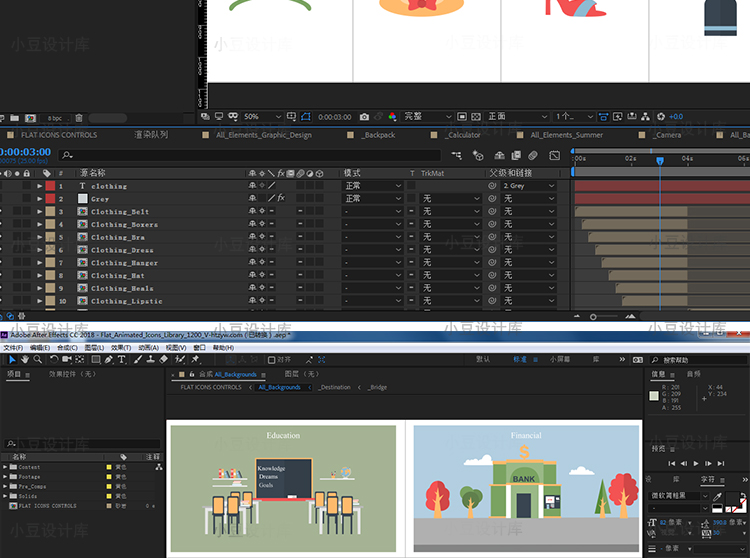Toggle the lock on the All_Backgrounds comp tab
The height and width of the screenshot is (558, 750).
(192, 374)
